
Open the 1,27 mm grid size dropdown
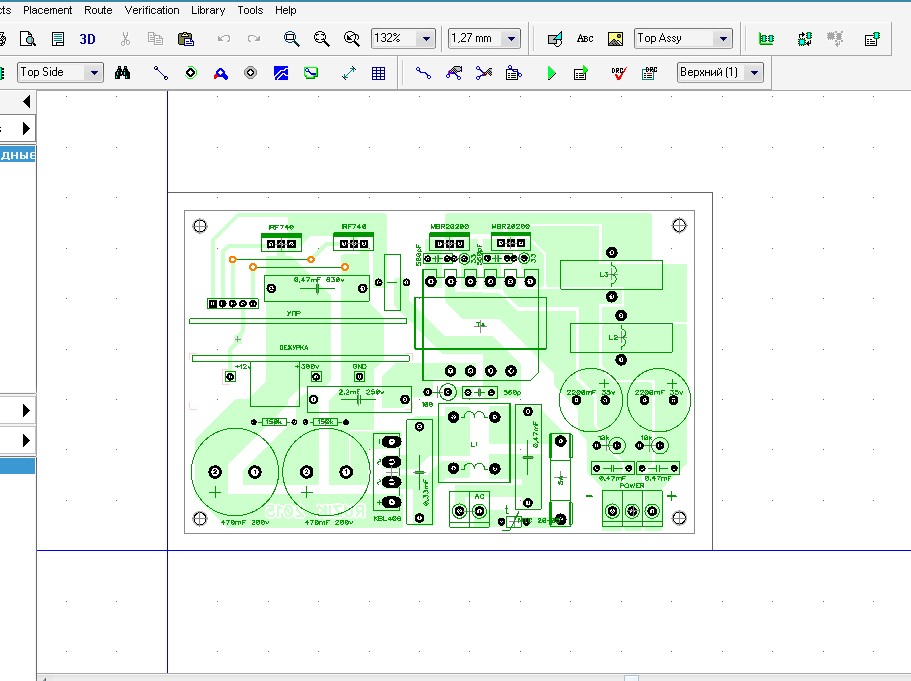511,39
